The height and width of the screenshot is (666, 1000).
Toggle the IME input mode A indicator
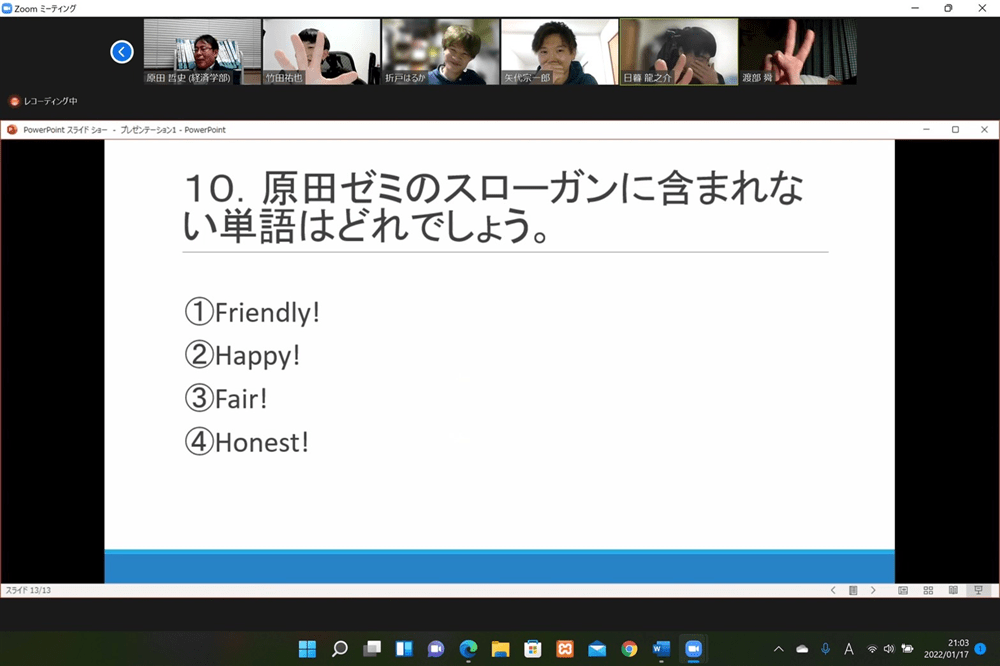click(849, 649)
